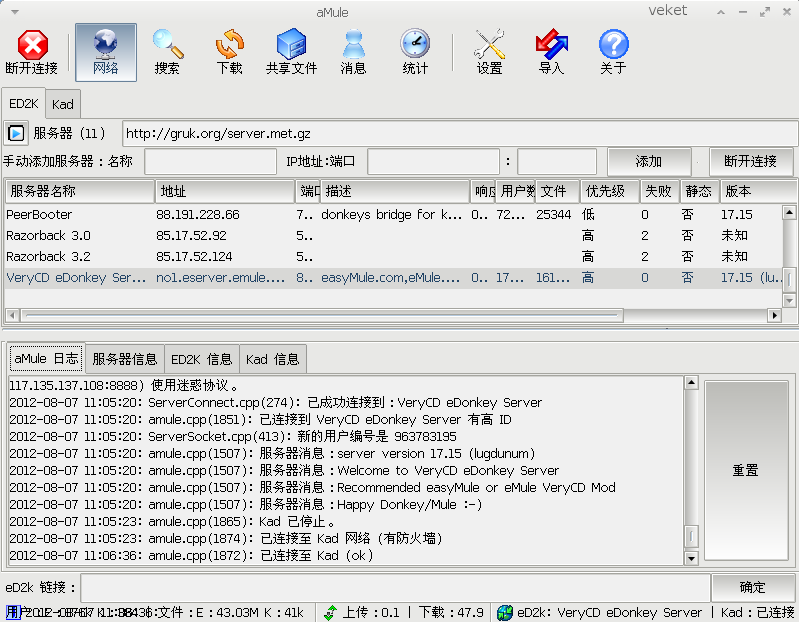
Task: Click the server list URL field
Action: pyautogui.click(x=460, y=133)
